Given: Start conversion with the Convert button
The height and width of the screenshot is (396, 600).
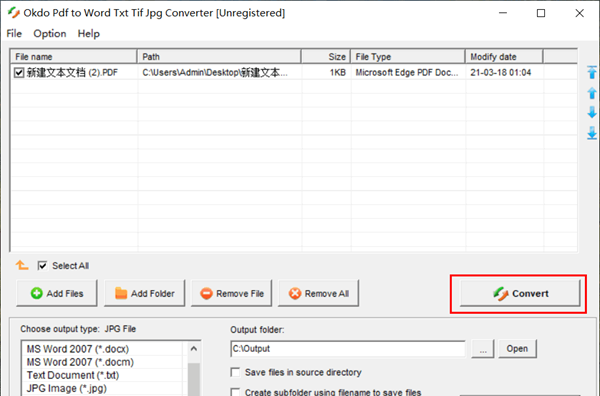Looking at the screenshot, I should [520, 293].
